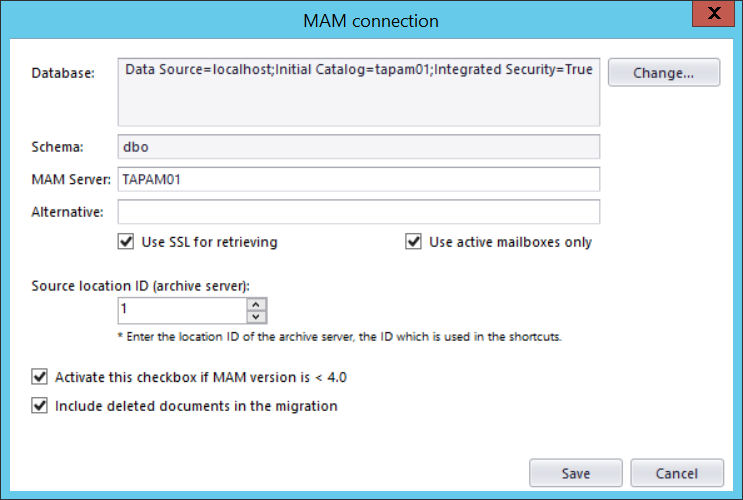Screen dimensions: 743x500
Task: Uncheck Use active mailboxes only
Action: (413, 242)
